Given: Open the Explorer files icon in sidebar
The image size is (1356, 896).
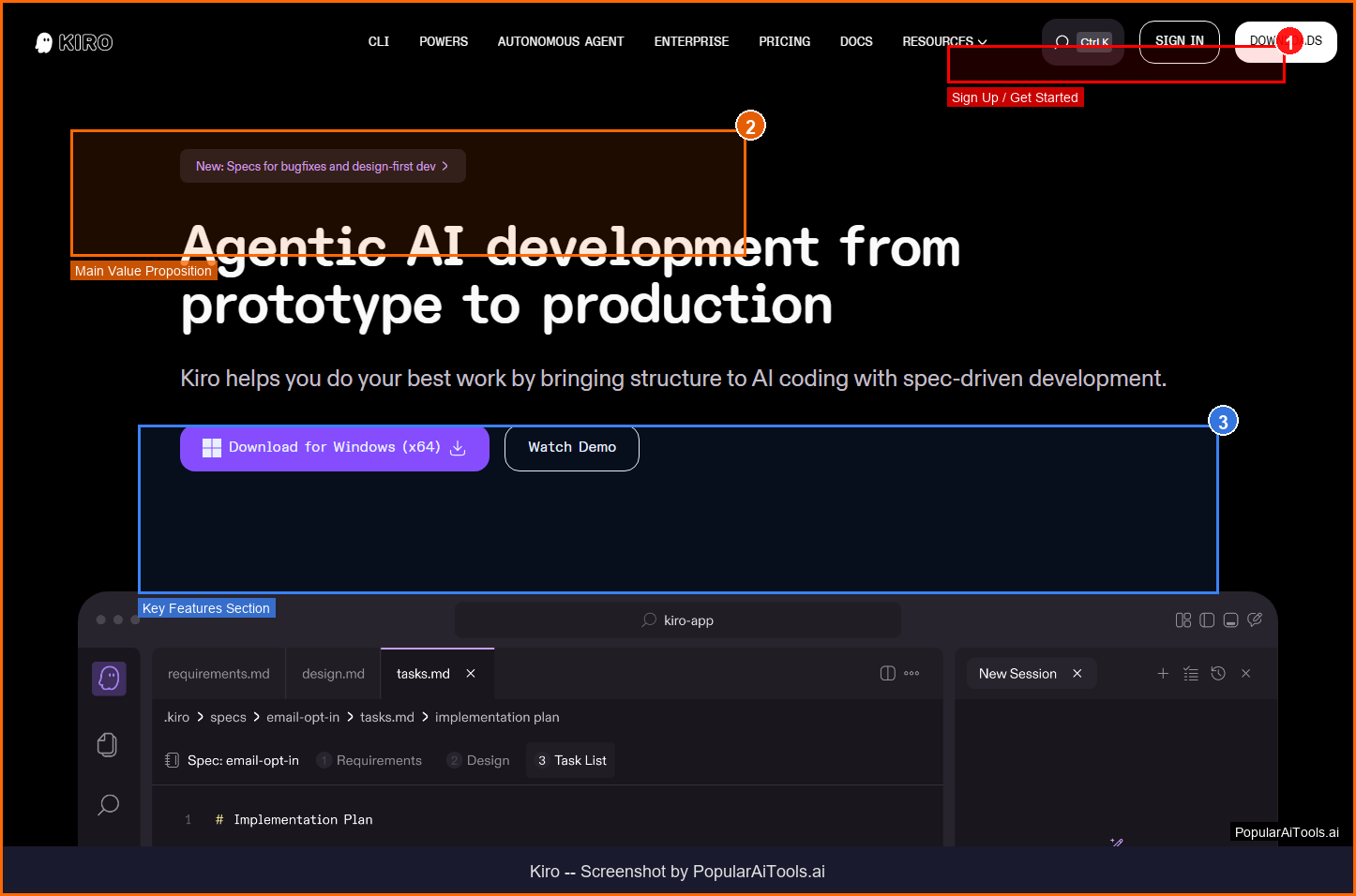Looking at the screenshot, I should [x=108, y=744].
